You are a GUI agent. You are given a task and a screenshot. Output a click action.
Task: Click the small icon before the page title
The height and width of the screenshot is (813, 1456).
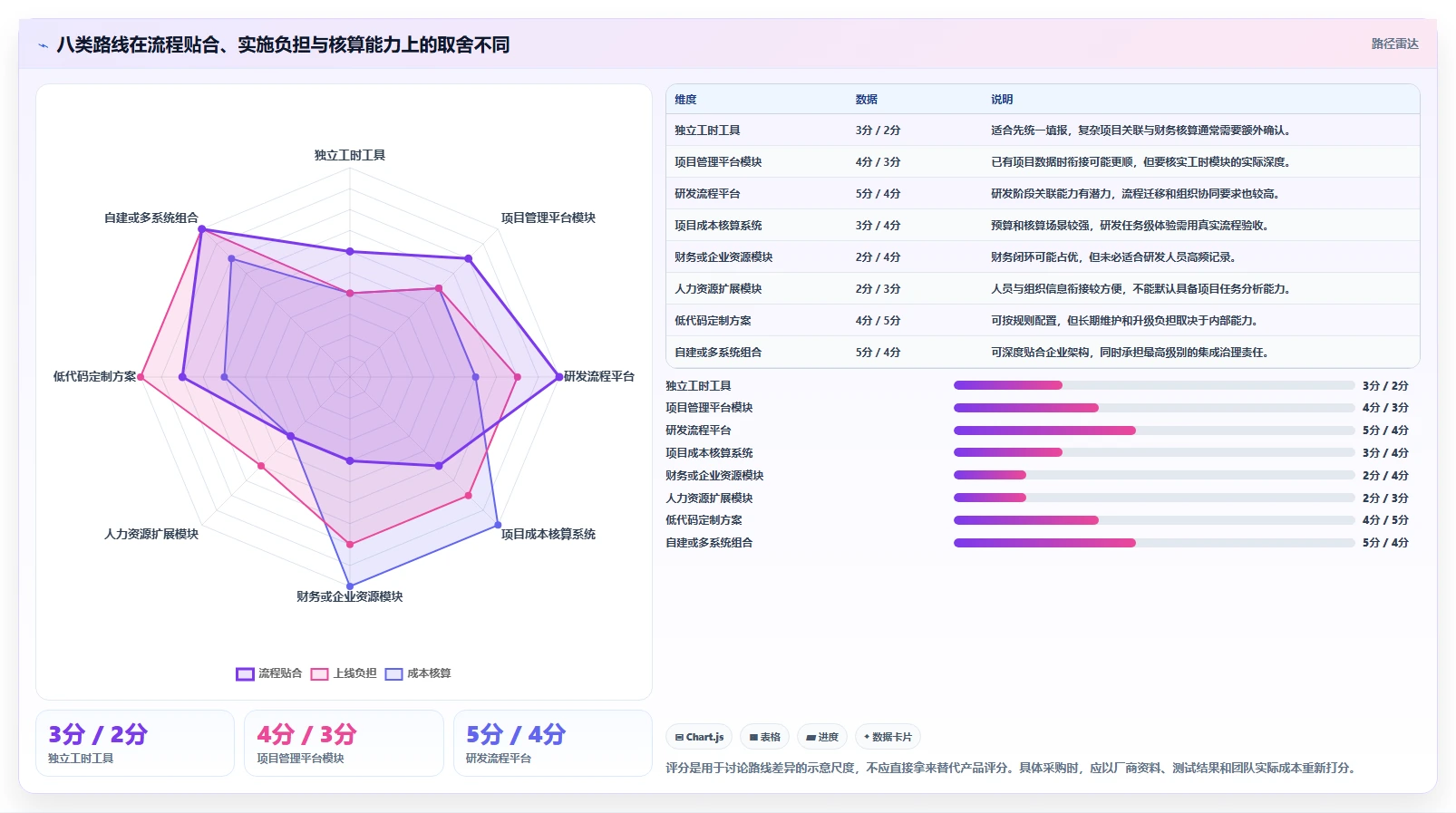tap(43, 45)
